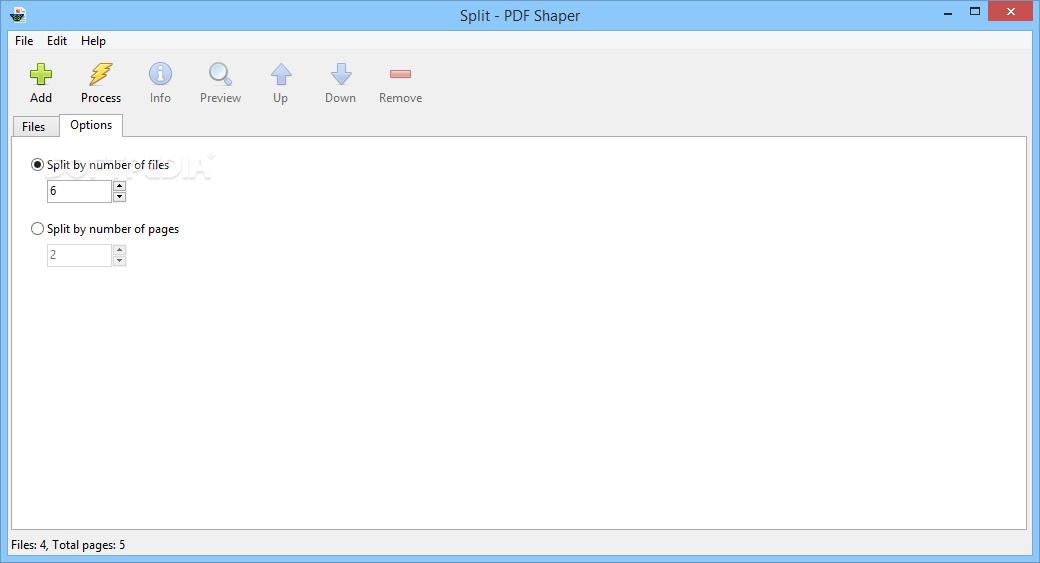The image size is (1040, 563).
Task: Open the File menu
Action: coord(24,40)
